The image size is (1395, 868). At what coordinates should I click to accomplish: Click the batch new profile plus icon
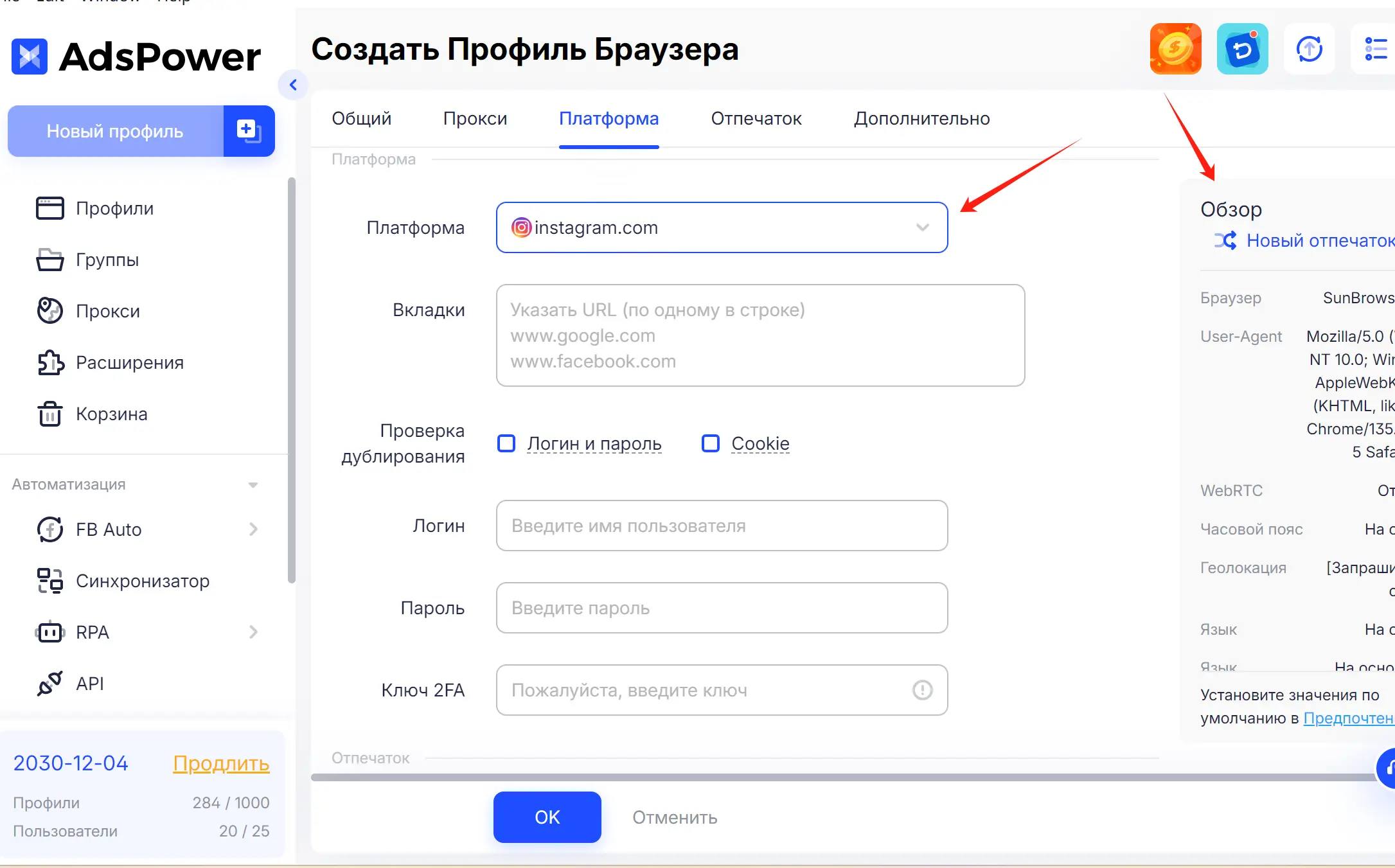click(x=249, y=131)
